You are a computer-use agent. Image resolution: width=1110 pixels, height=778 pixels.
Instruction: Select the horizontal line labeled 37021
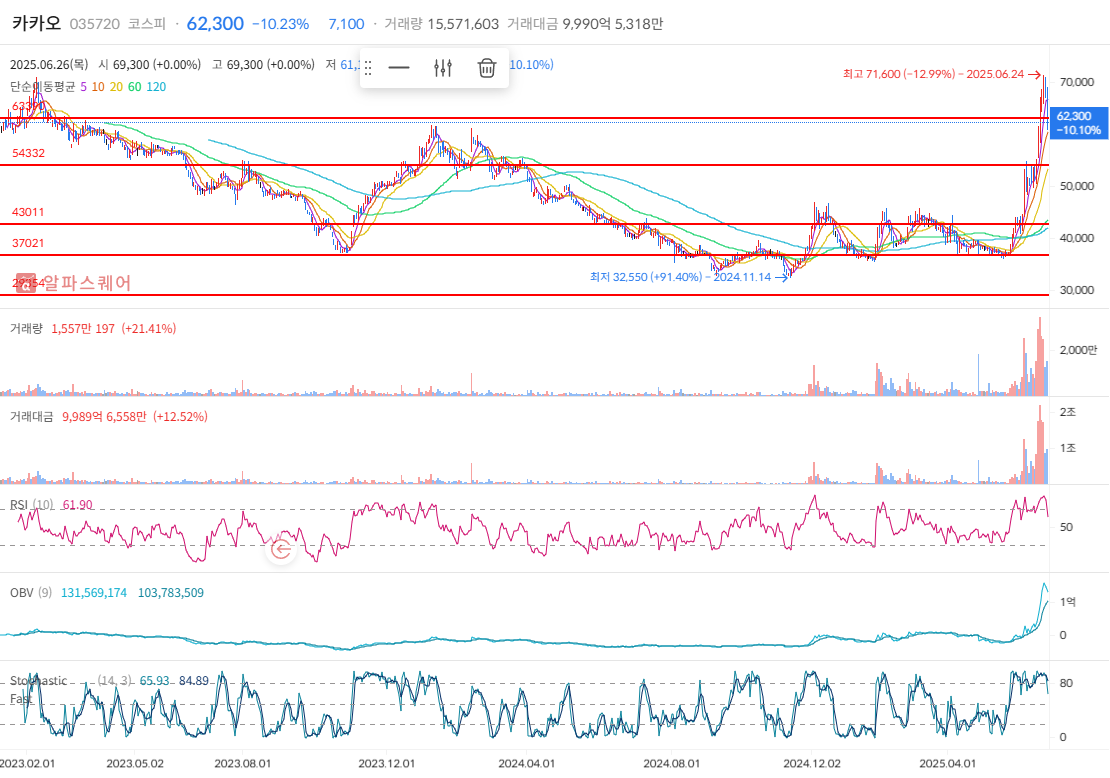tap(524, 255)
